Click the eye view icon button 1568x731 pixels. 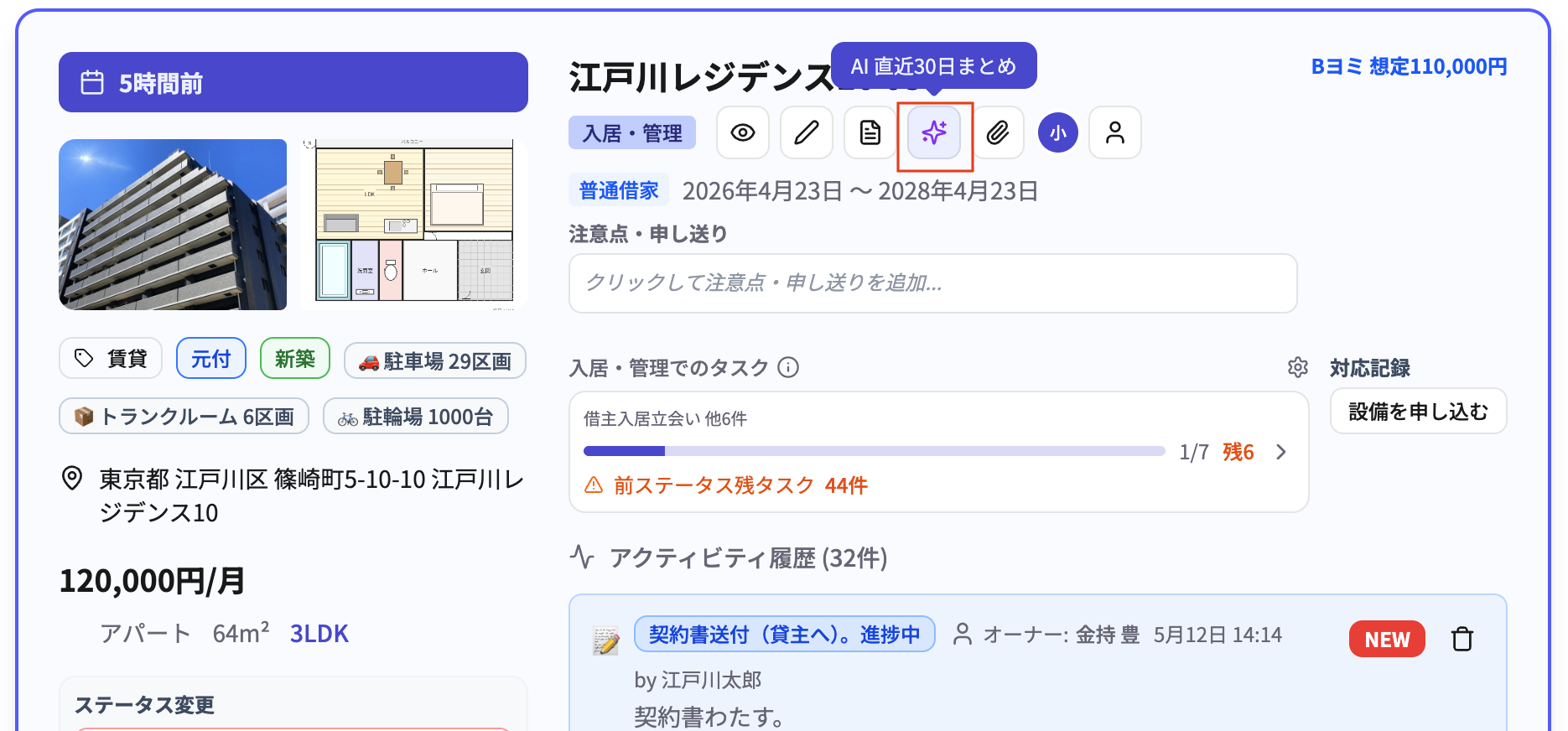point(743,132)
